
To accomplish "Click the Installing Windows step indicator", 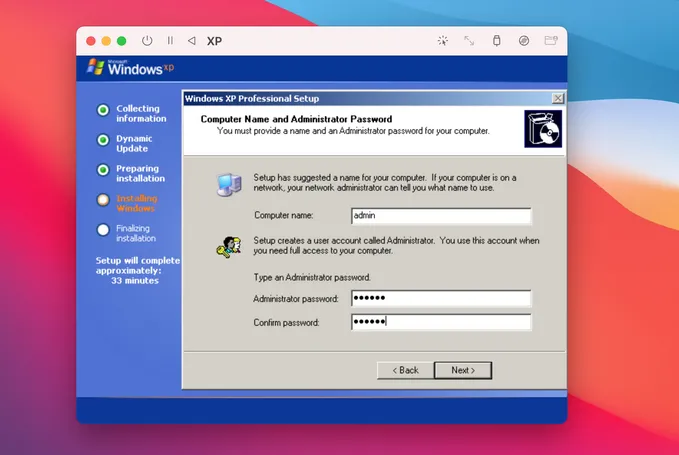I will tap(103, 200).
